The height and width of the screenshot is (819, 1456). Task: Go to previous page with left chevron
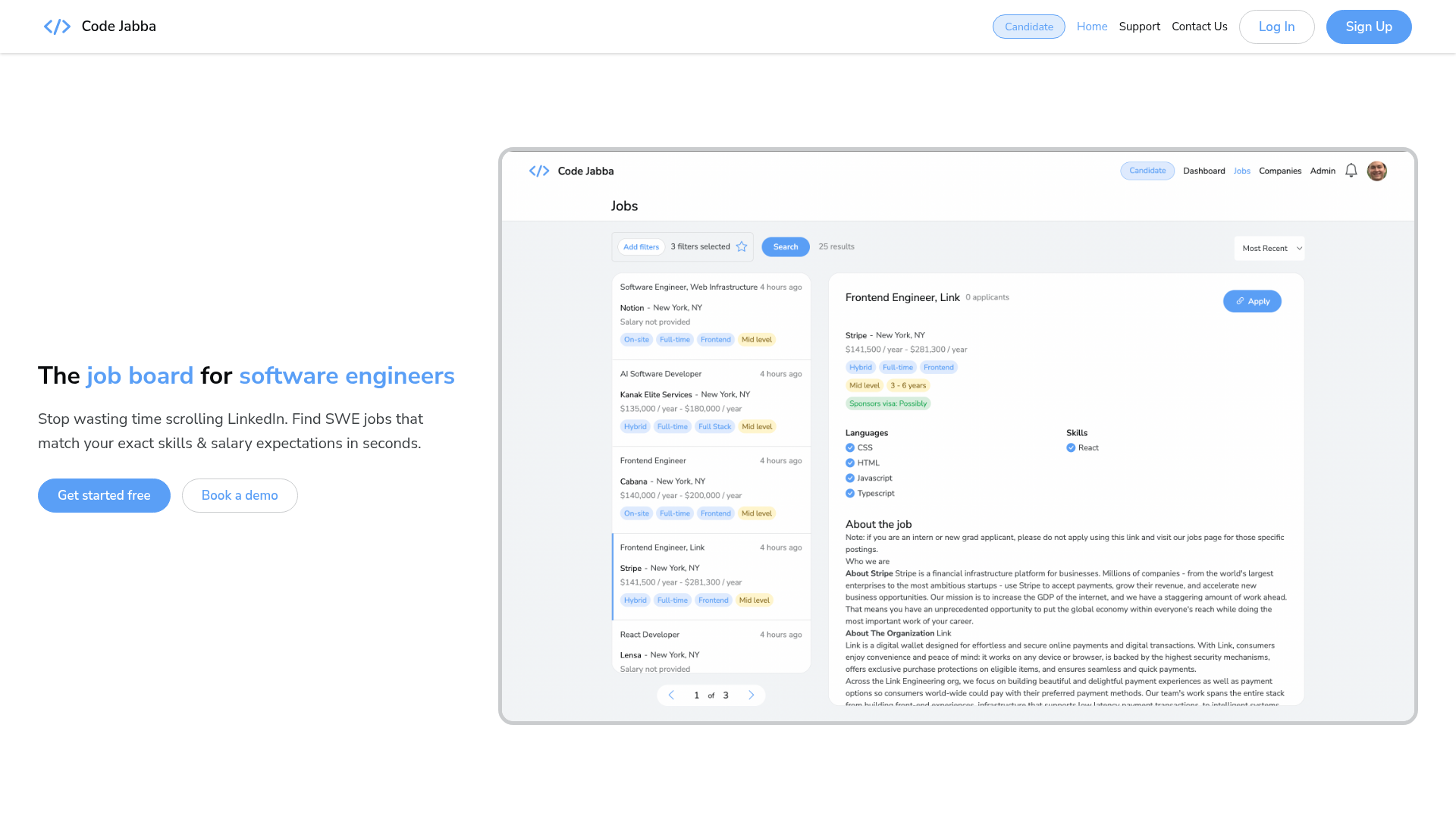(x=671, y=695)
